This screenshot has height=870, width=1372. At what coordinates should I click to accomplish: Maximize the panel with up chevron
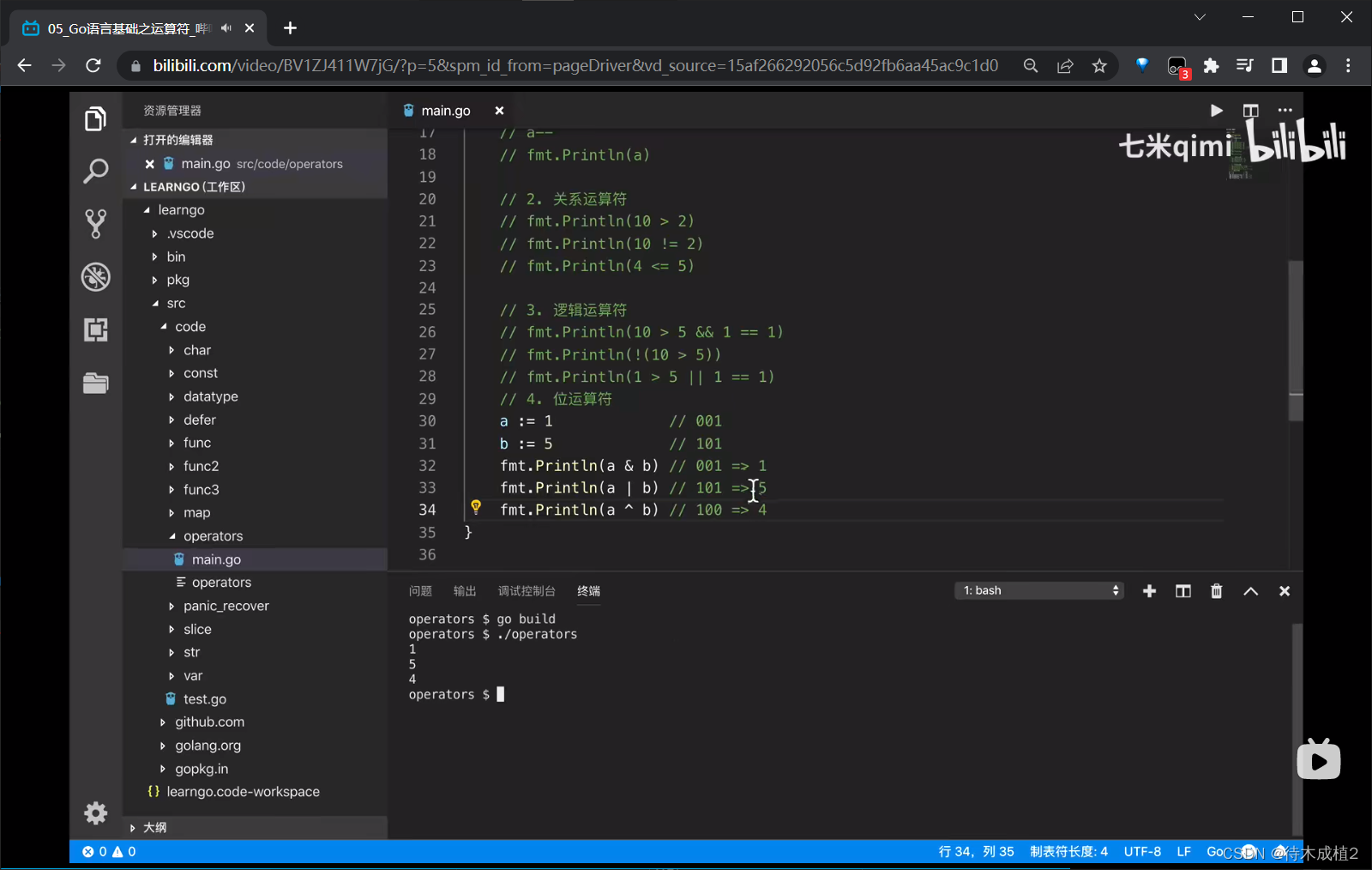click(1250, 591)
